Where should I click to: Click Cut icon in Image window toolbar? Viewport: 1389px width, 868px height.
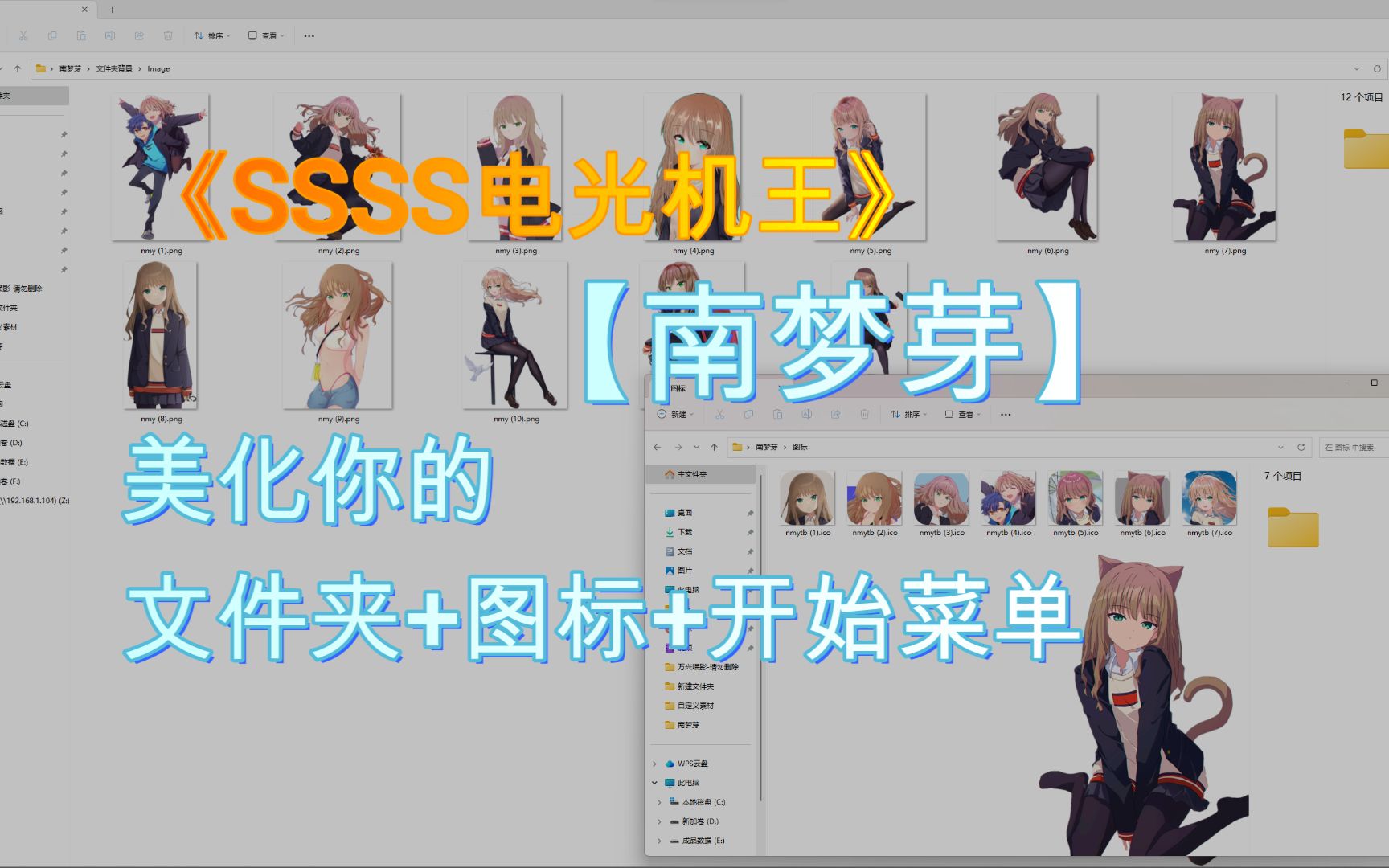(x=23, y=35)
